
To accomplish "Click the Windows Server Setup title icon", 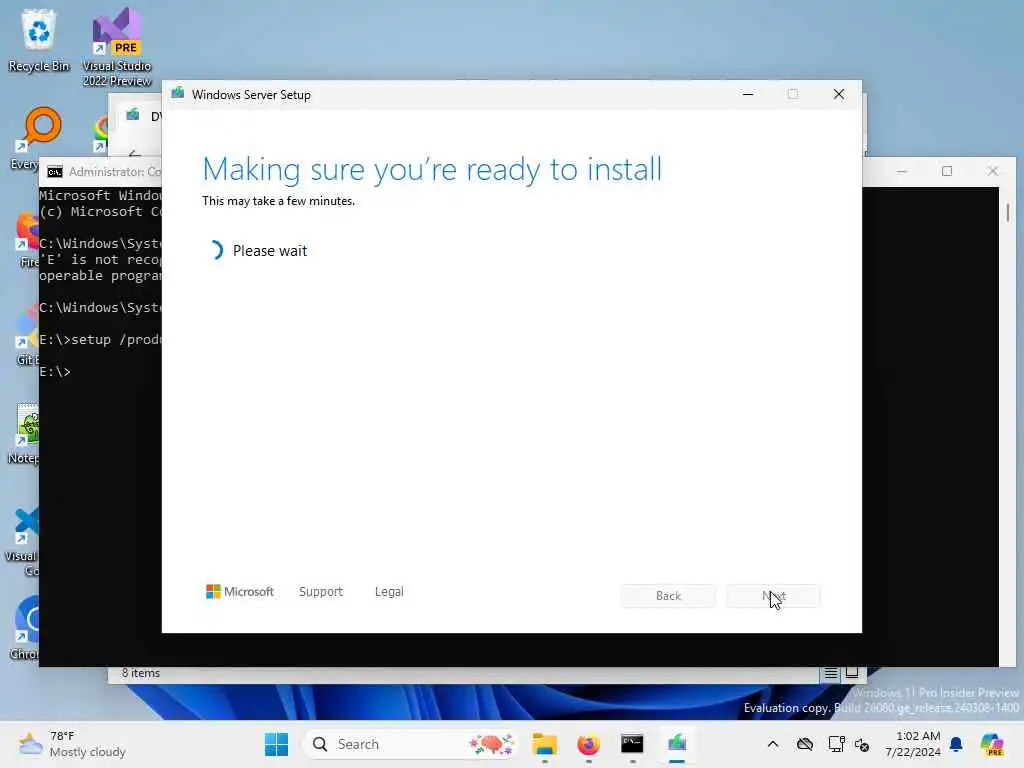I will [x=177, y=94].
